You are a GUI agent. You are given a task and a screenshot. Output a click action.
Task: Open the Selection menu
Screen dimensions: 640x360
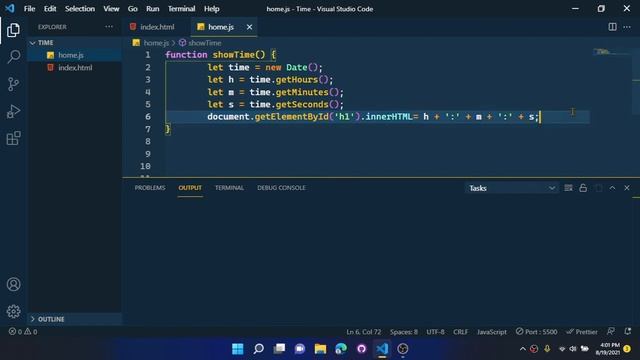pyautogui.click(x=80, y=9)
